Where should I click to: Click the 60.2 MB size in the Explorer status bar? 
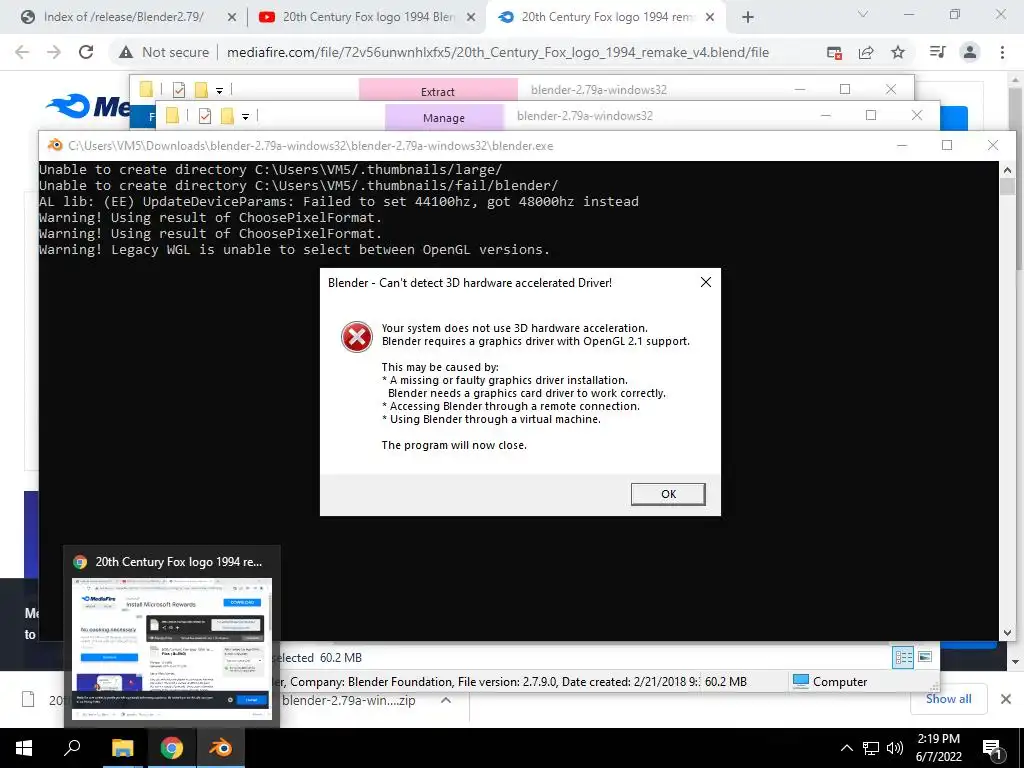click(726, 682)
